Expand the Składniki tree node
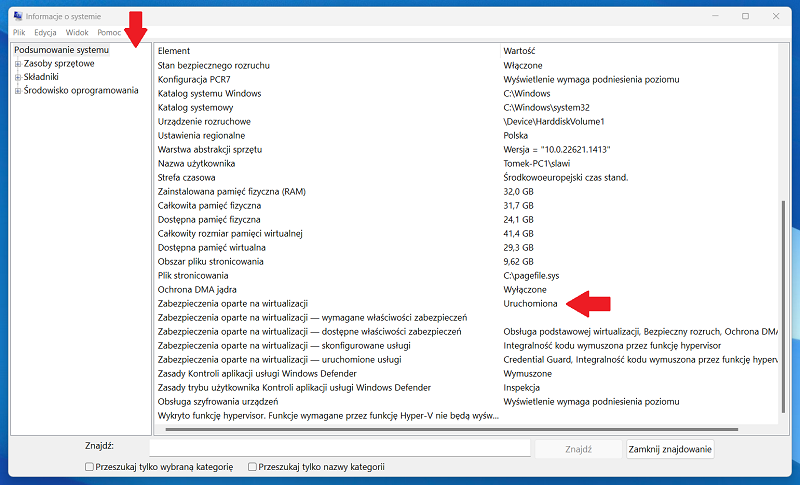Screen dimensions: 800x485 (18, 77)
